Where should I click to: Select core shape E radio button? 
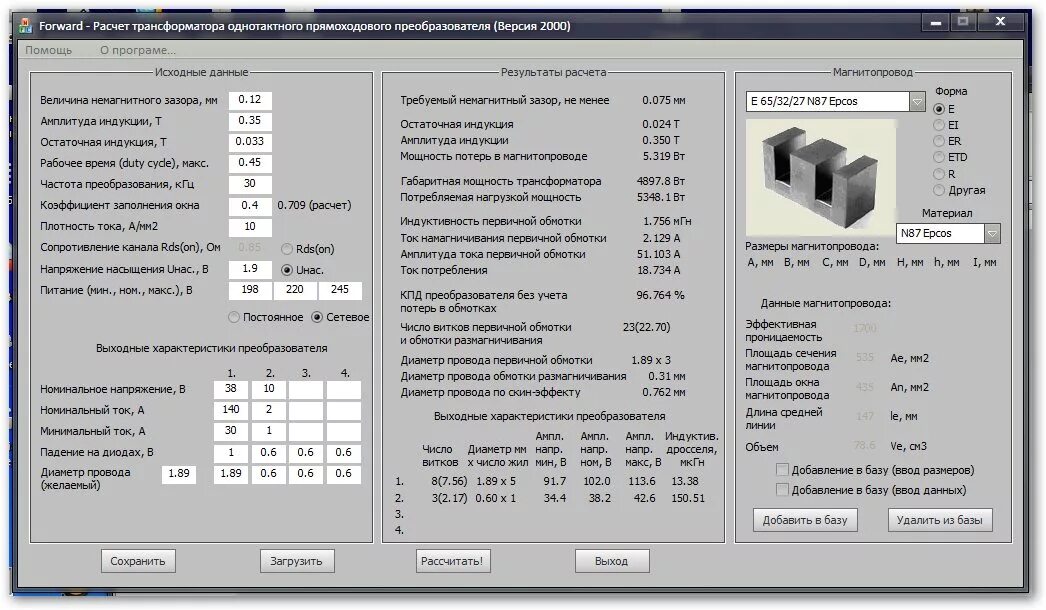tap(939, 109)
